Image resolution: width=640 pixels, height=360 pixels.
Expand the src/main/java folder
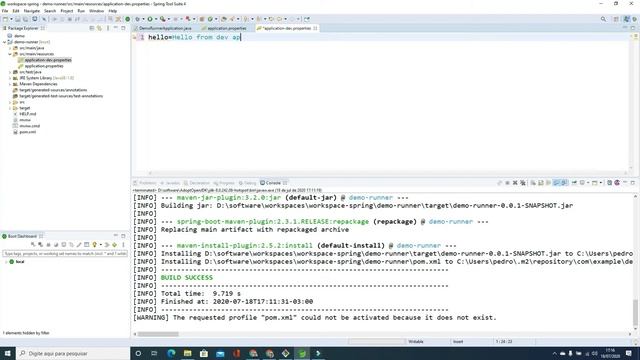(10, 48)
